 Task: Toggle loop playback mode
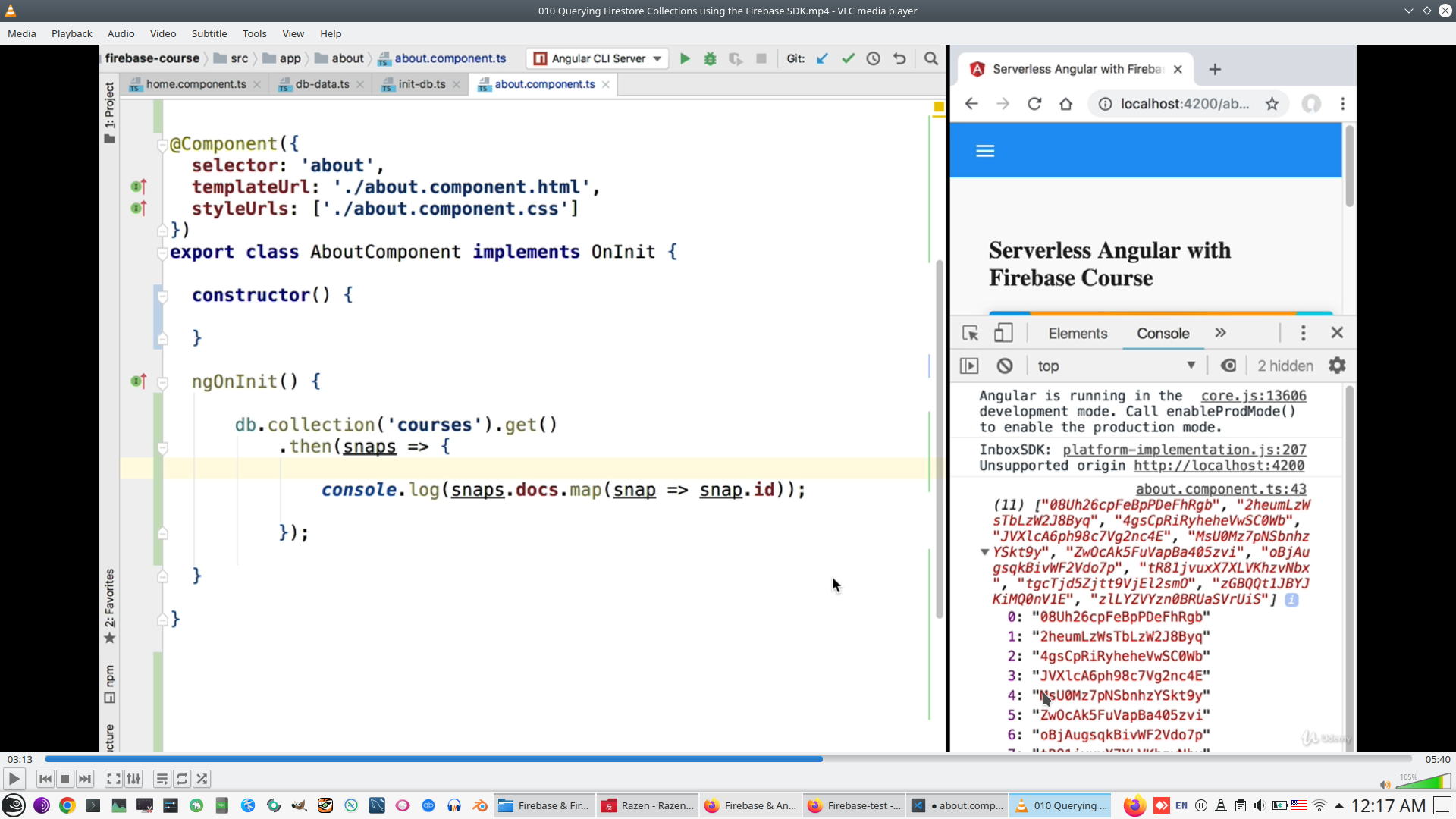pyautogui.click(x=182, y=779)
